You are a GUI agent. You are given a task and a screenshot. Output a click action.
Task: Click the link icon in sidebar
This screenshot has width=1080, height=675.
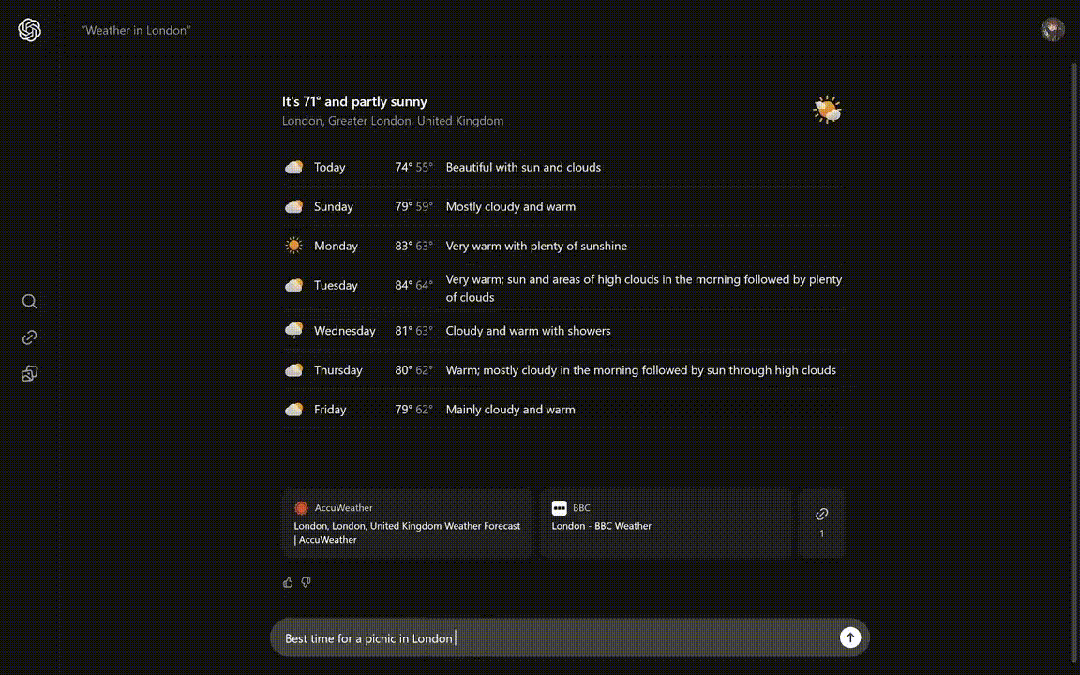tap(29, 337)
